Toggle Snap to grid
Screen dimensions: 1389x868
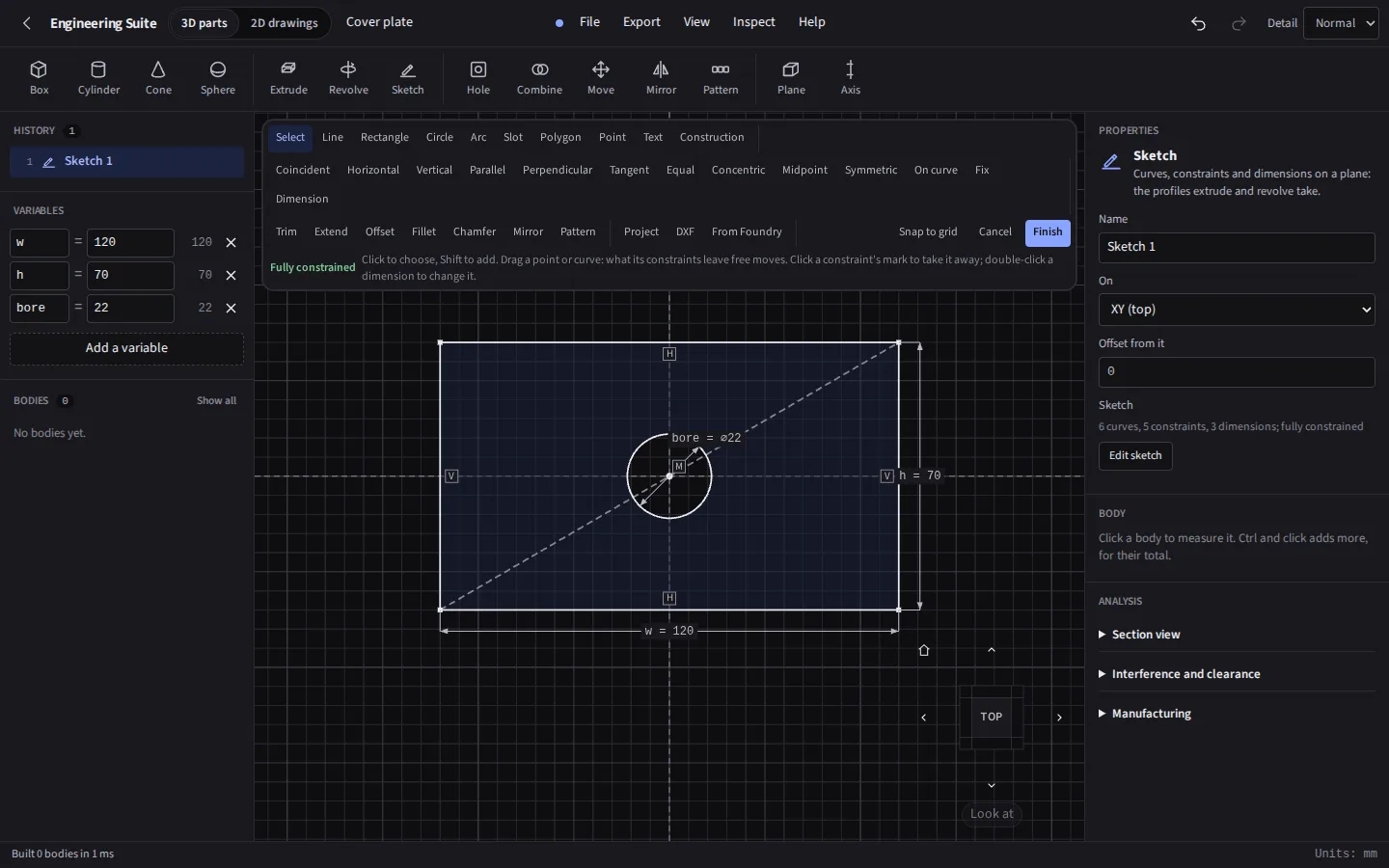(928, 231)
